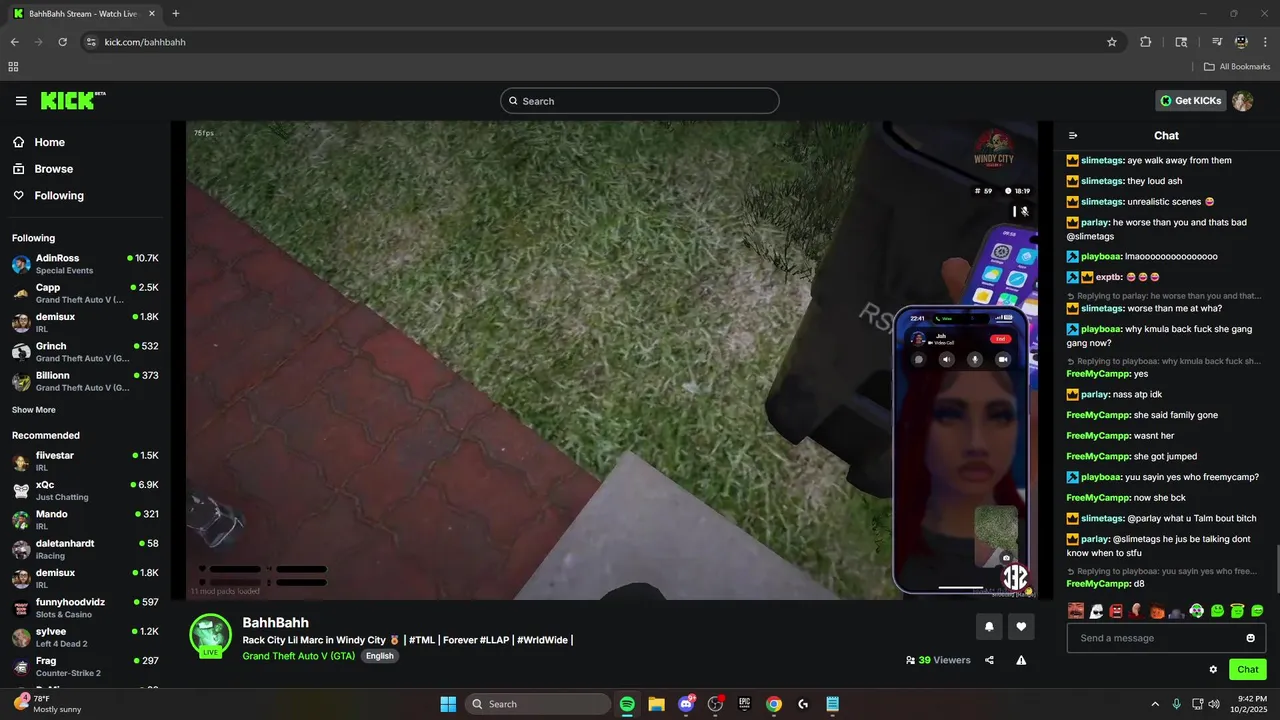Open AdinRoss channel in Following
This screenshot has width=1280, height=720.
[x=85, y=264]
